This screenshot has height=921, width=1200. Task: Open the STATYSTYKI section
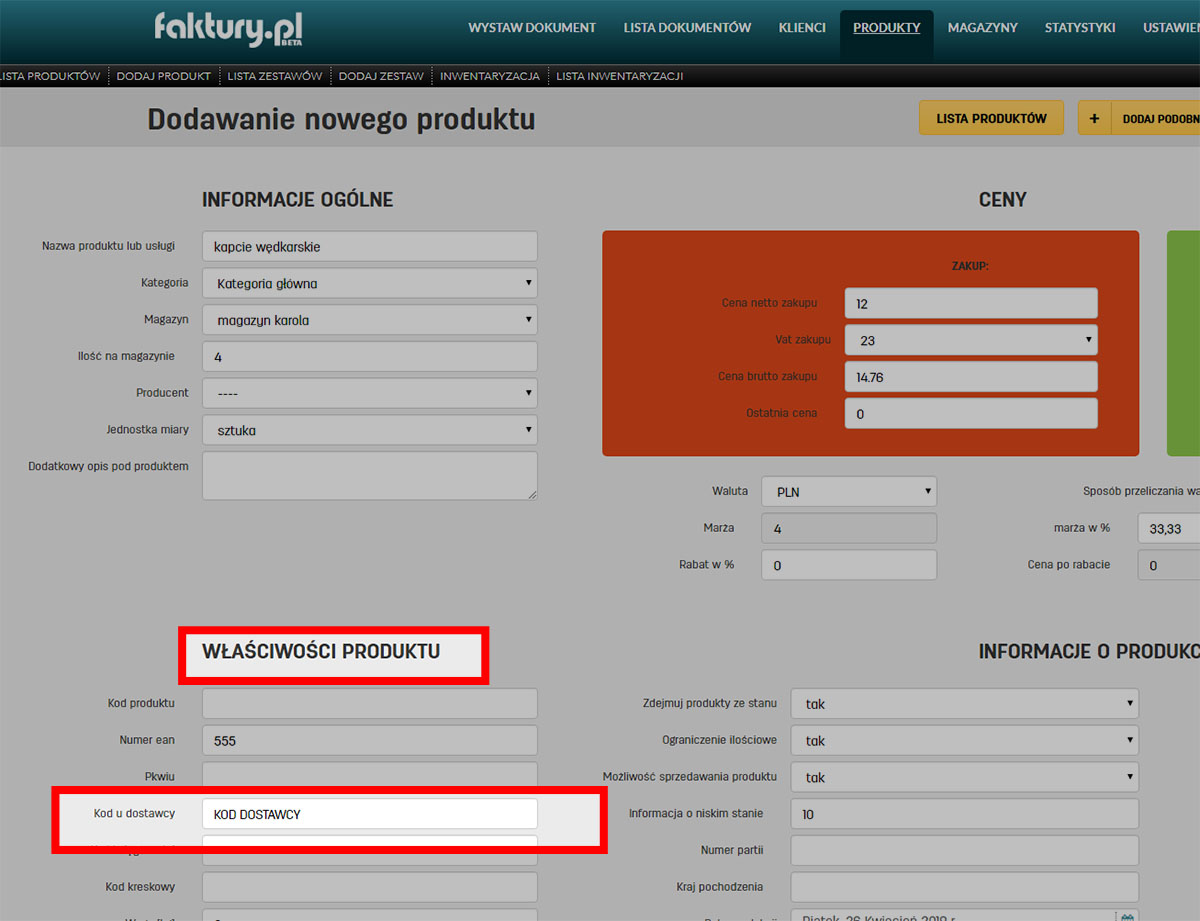(1080, 28)
